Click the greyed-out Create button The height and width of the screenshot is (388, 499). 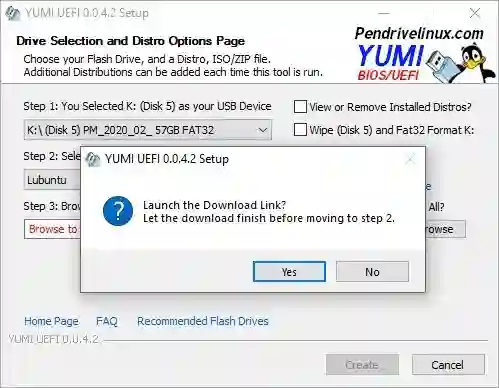click(x=362, y=365)
